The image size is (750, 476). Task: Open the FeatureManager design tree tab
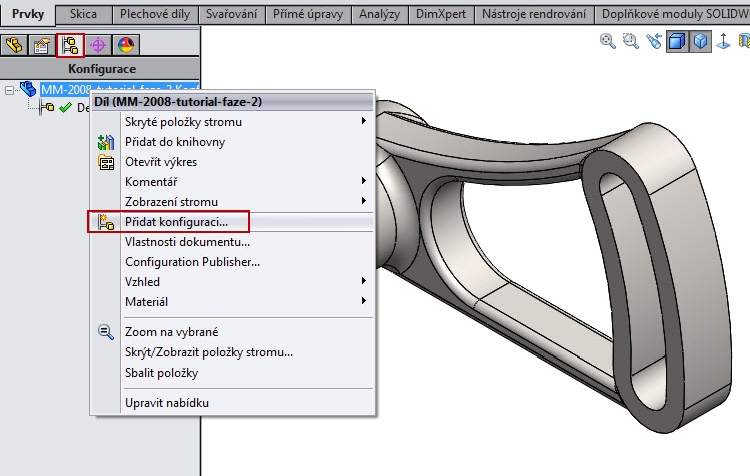pos(14,45)
